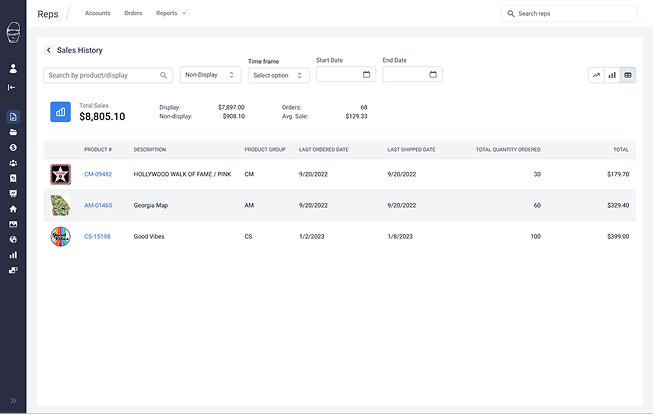Screen dimensions: 654x416
Task: Sort by LAST SHIPPED DATE column header
Action: click(x=411, y=150)
